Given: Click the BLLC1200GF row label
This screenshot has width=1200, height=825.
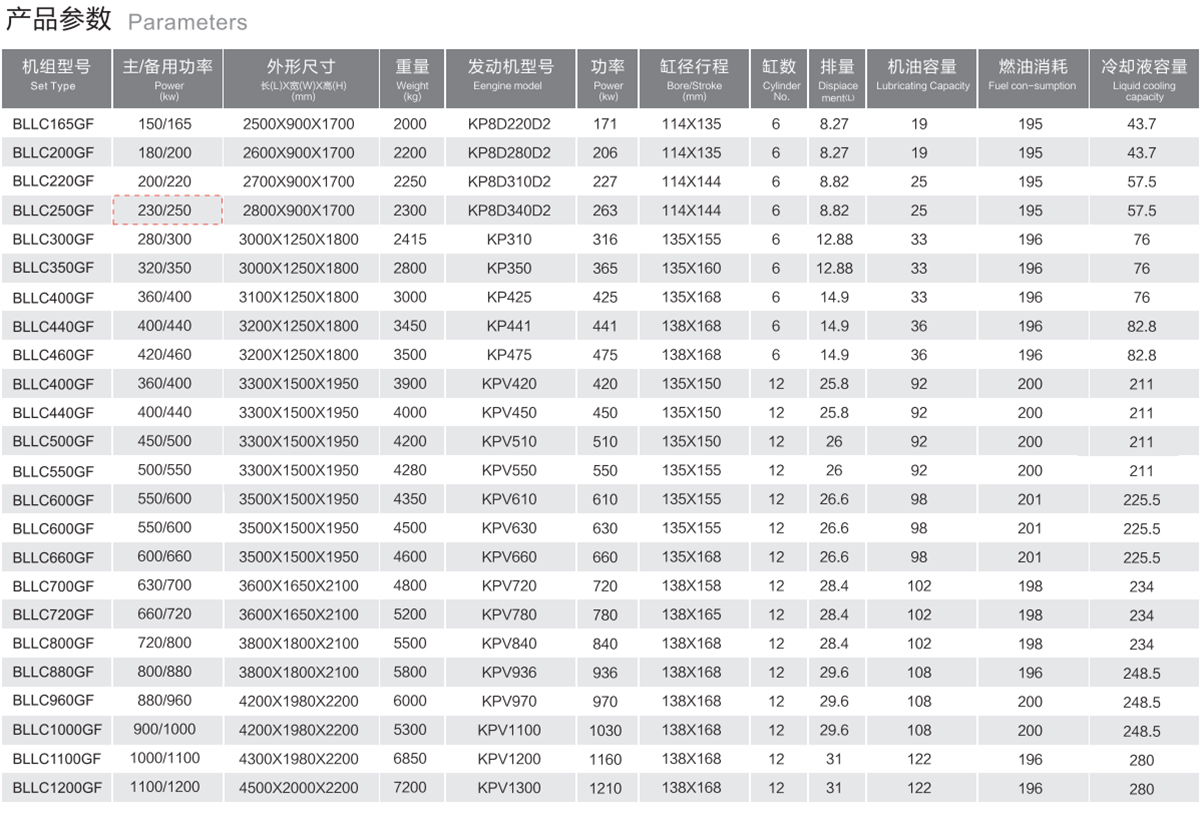Looking at the screenshot, I should tap(57, 788).
